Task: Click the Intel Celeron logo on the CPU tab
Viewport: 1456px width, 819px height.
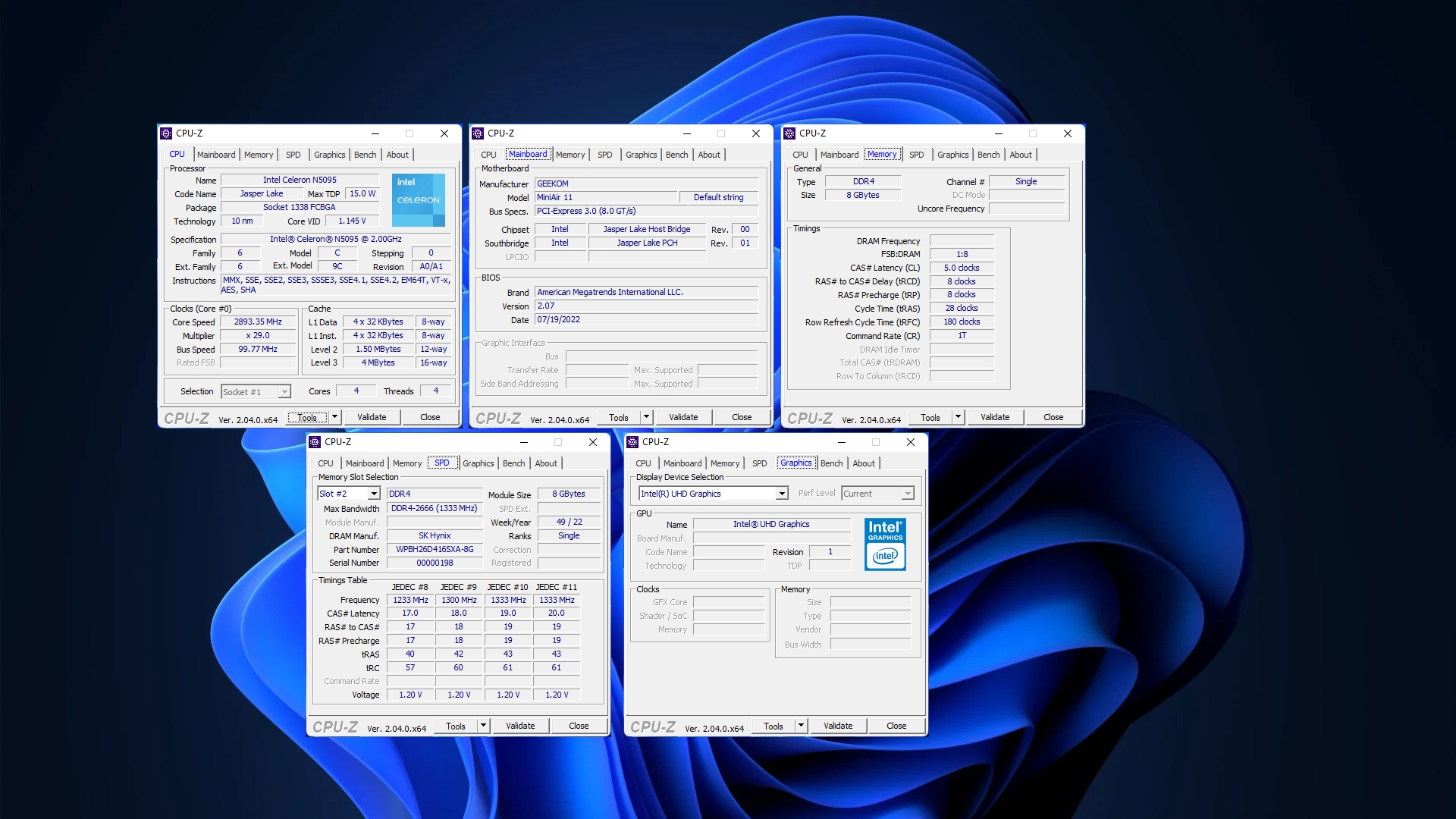Action: click(418, 199)
